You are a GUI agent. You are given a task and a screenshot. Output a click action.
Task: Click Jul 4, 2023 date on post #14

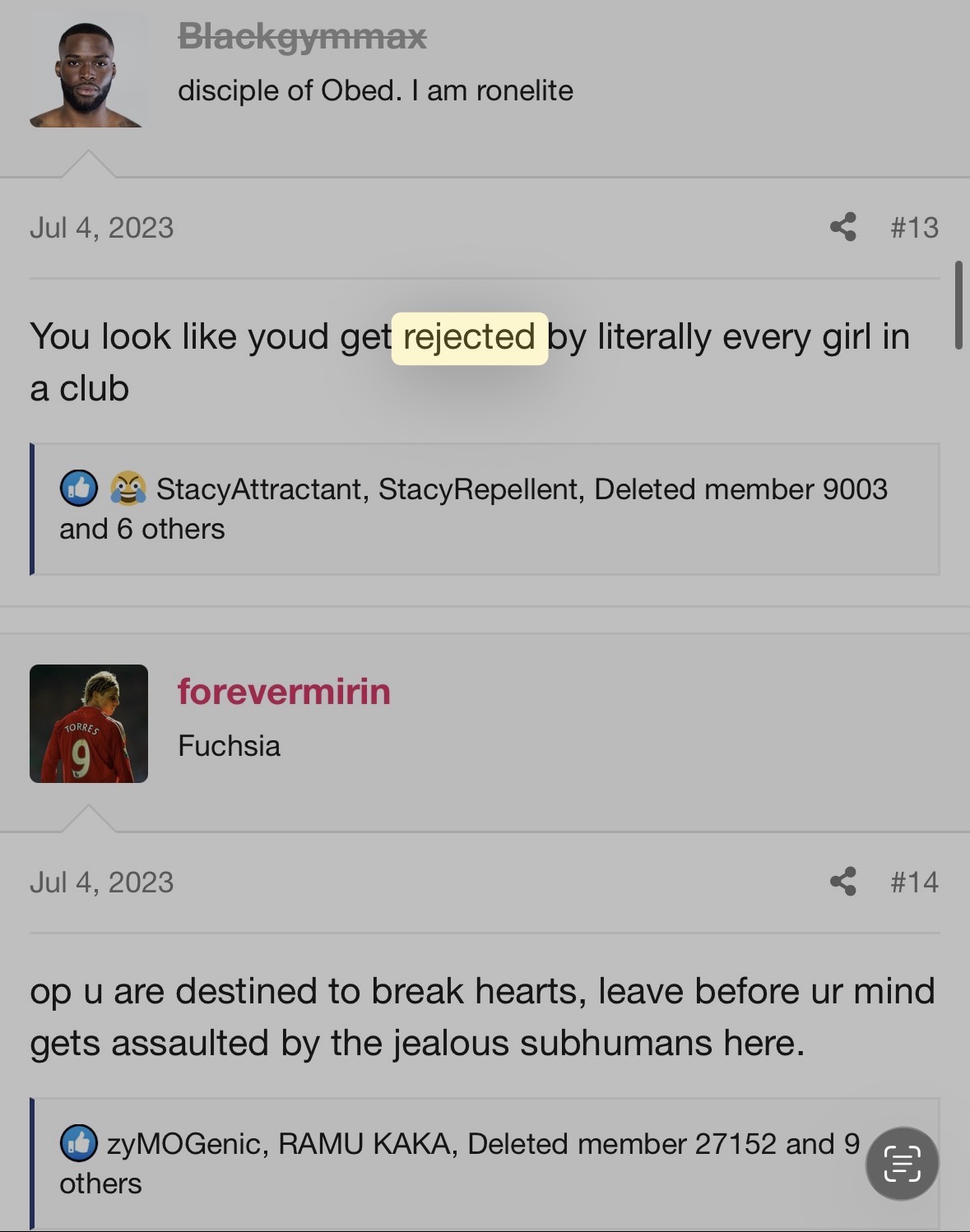coord(102,882)
